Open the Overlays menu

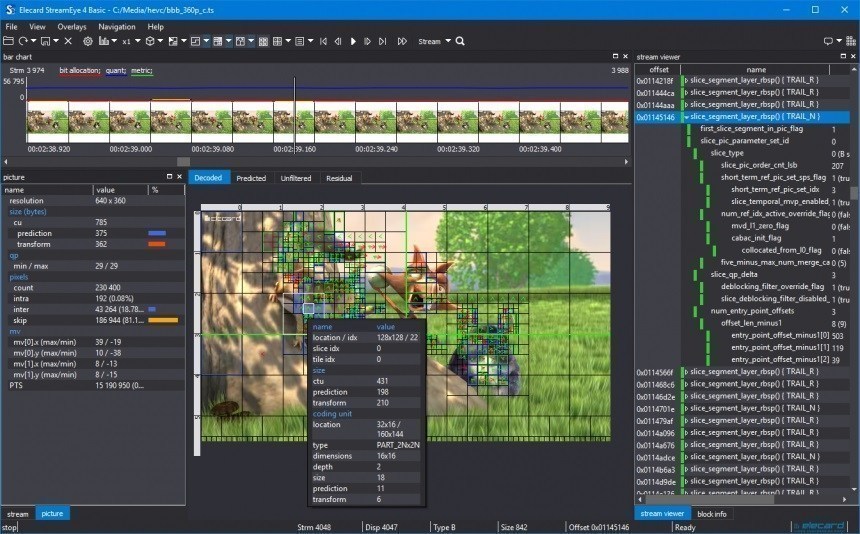tap(71, 26)
